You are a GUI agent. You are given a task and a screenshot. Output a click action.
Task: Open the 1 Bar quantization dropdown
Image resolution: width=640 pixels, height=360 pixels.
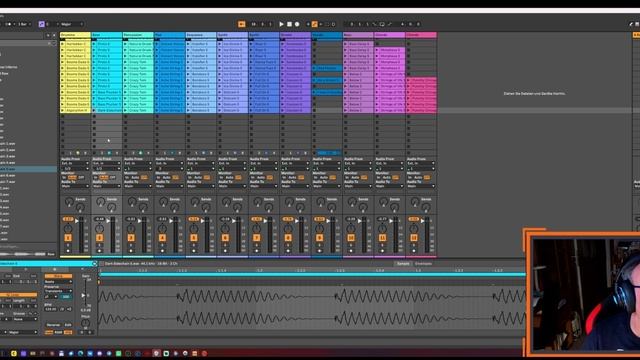pos(23,24)
